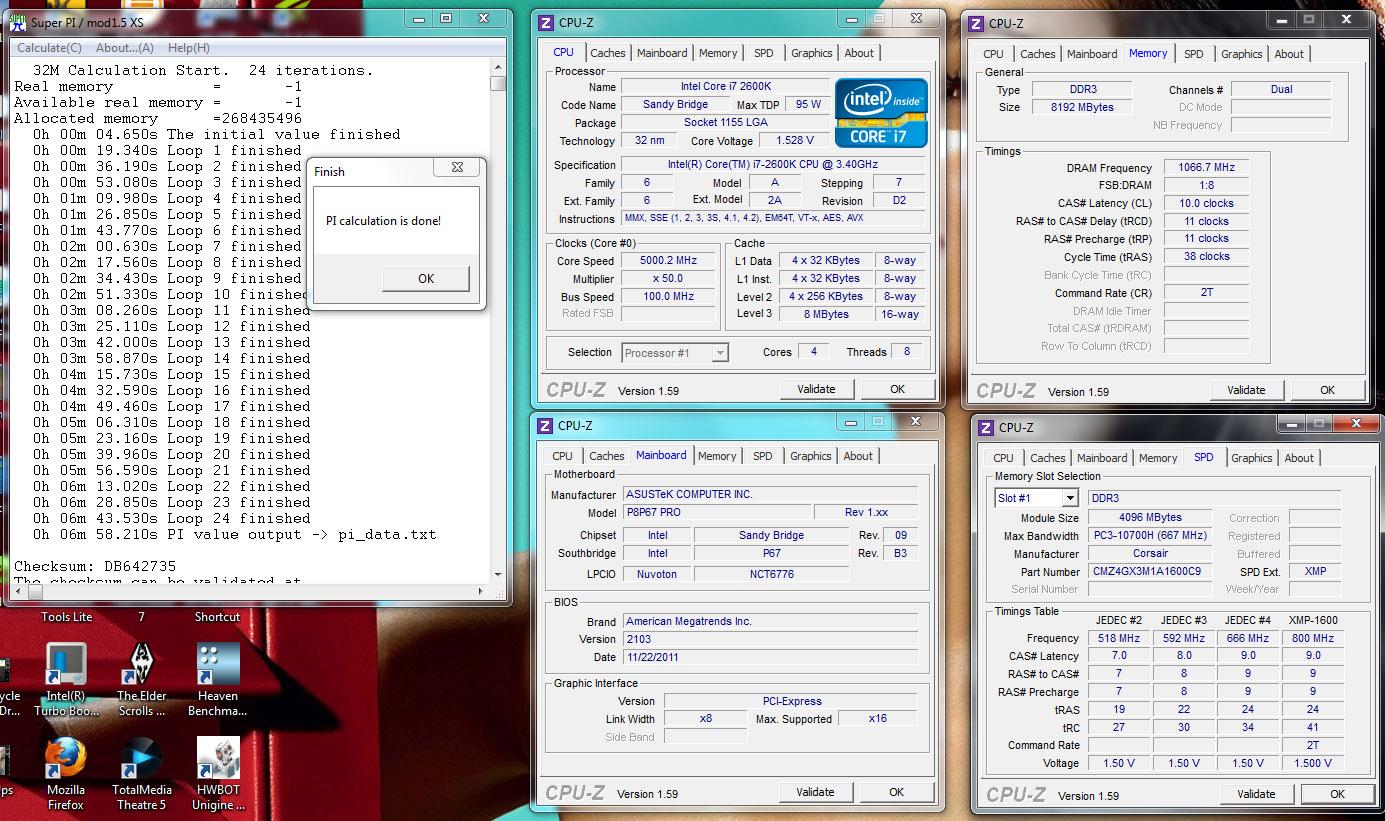Image resolution: width=1385 pixels, height=821 pixels.
Task: Select Memory tab in Mainboard window
Action: (x=717, y=456)
